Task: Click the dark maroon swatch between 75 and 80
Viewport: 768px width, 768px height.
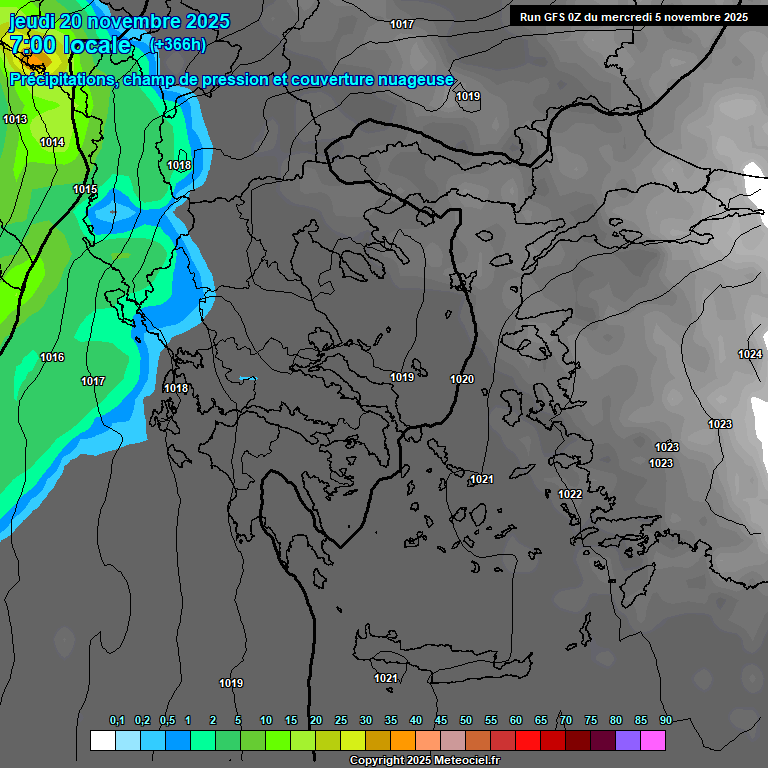Action: coord(602,740)
